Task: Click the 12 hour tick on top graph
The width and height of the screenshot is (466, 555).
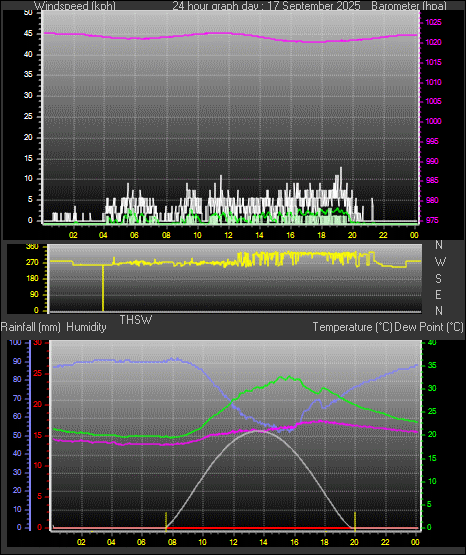Action: tap(229, 235)
